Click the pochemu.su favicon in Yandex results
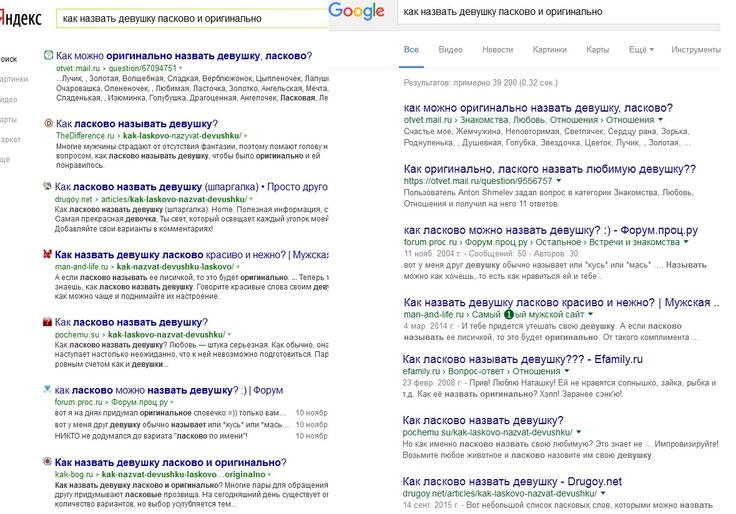This screenshot has height=514, width=736. tap(49, 322)
